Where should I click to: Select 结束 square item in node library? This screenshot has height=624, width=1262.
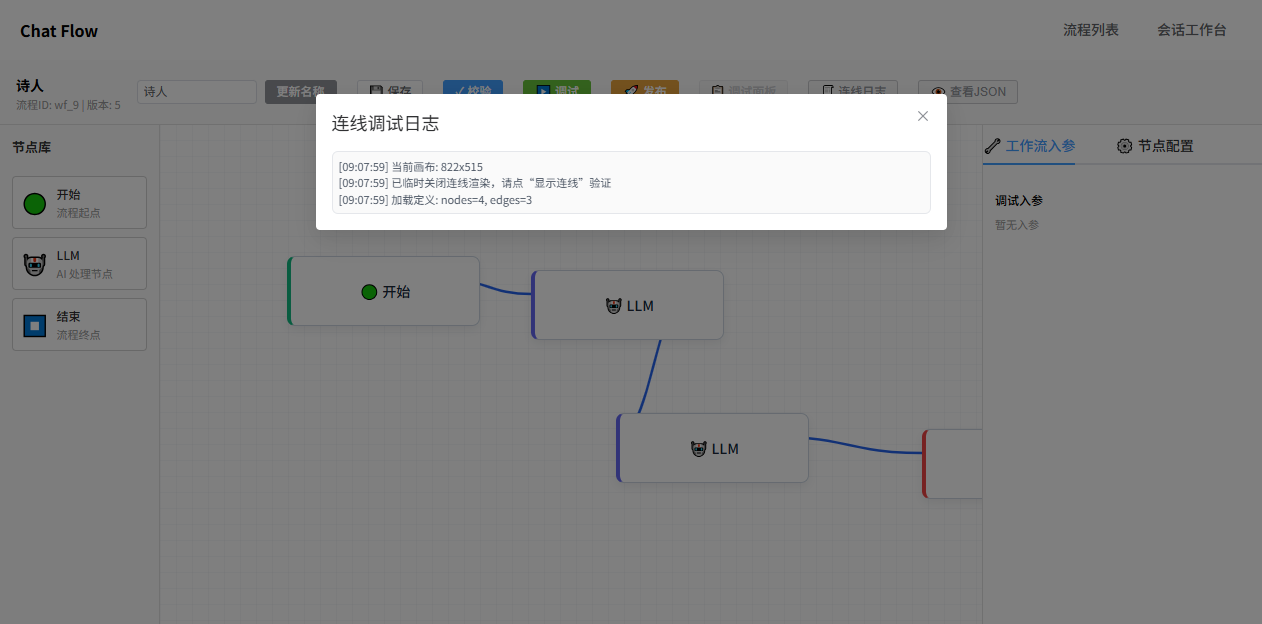(79, 324)
